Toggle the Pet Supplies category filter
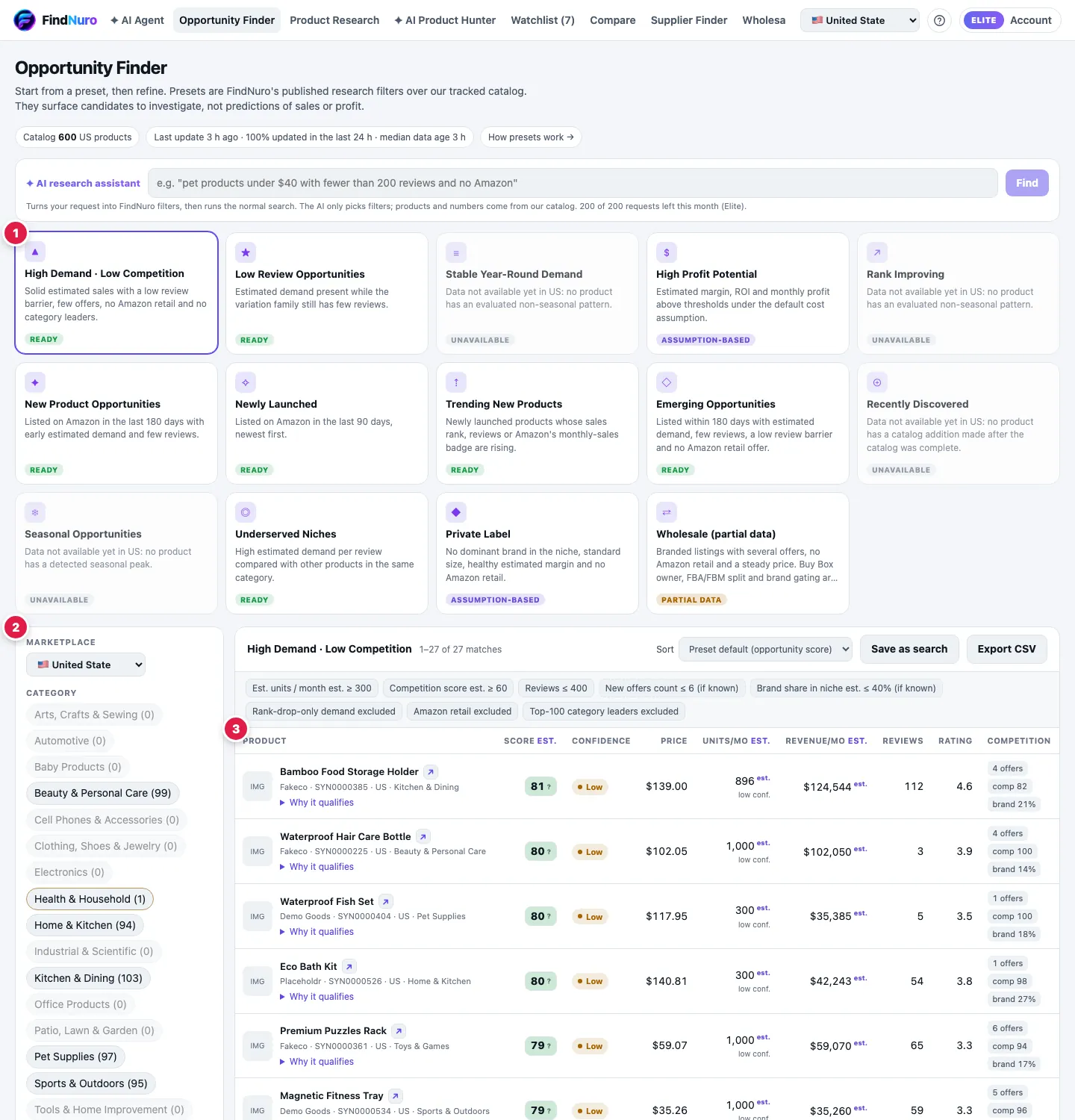This screenshot has height=1120, width=1075. pos(76,1057)
